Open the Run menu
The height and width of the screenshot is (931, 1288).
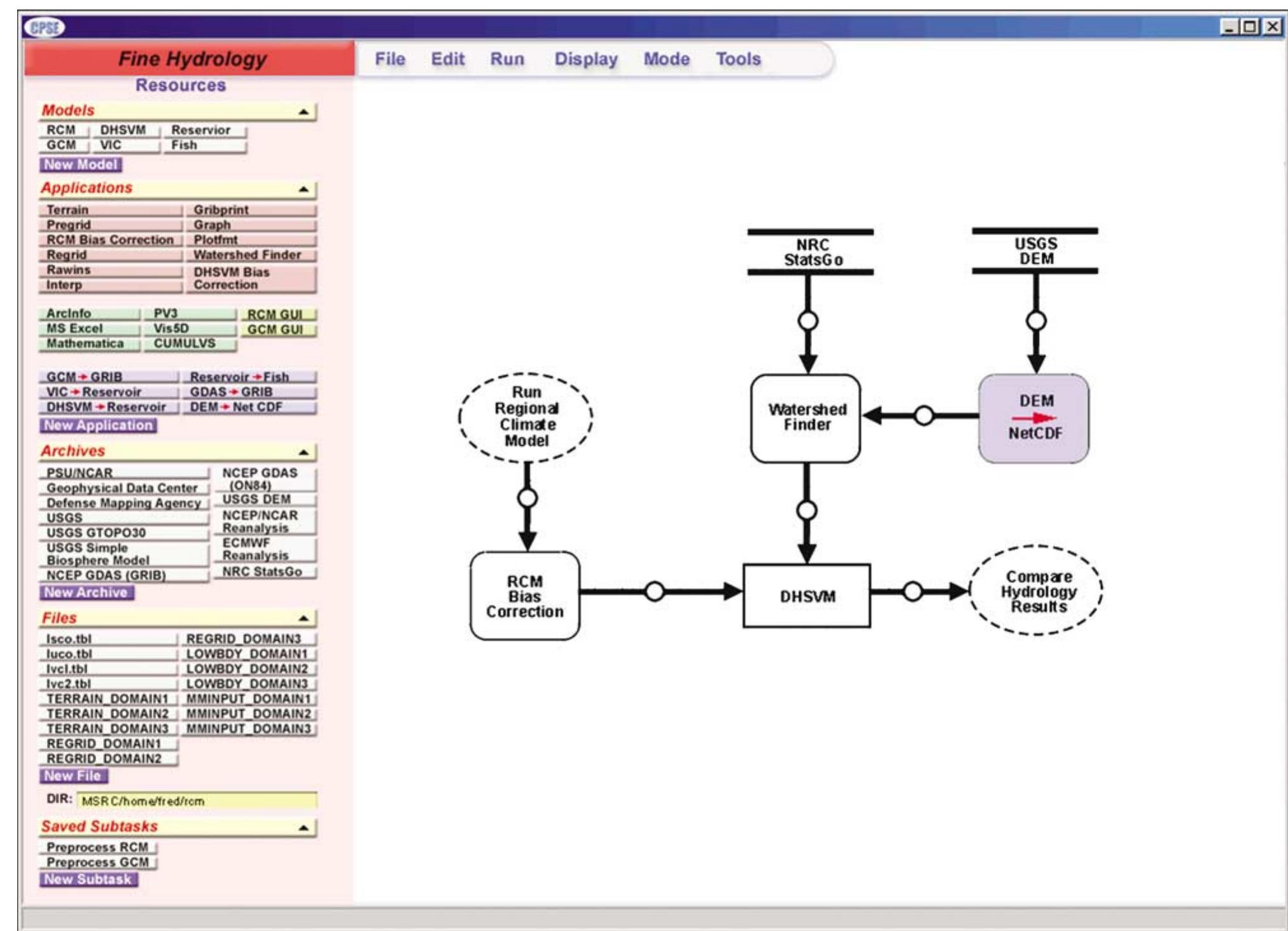pyautogui.click(x=507, y=59)
